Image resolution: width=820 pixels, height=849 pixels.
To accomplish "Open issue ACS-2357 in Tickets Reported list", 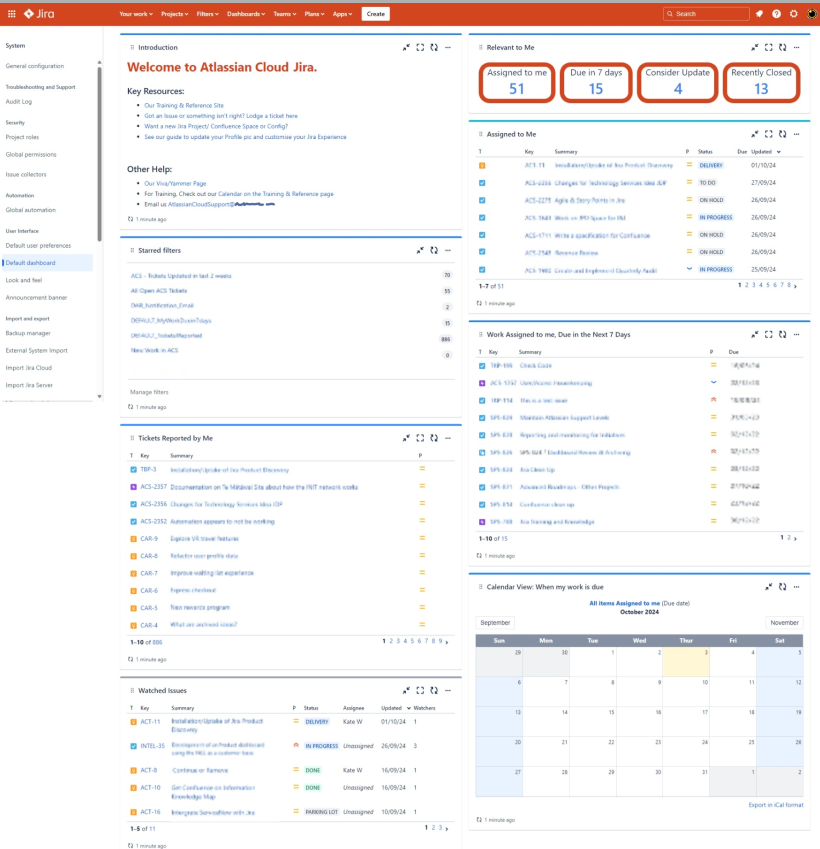I will (153, 487).
